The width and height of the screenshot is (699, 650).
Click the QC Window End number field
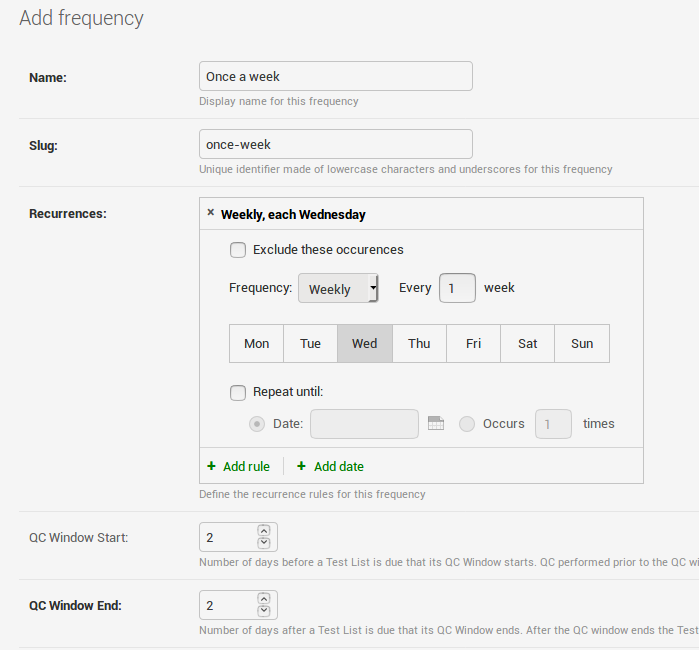(x=238, y=605)
